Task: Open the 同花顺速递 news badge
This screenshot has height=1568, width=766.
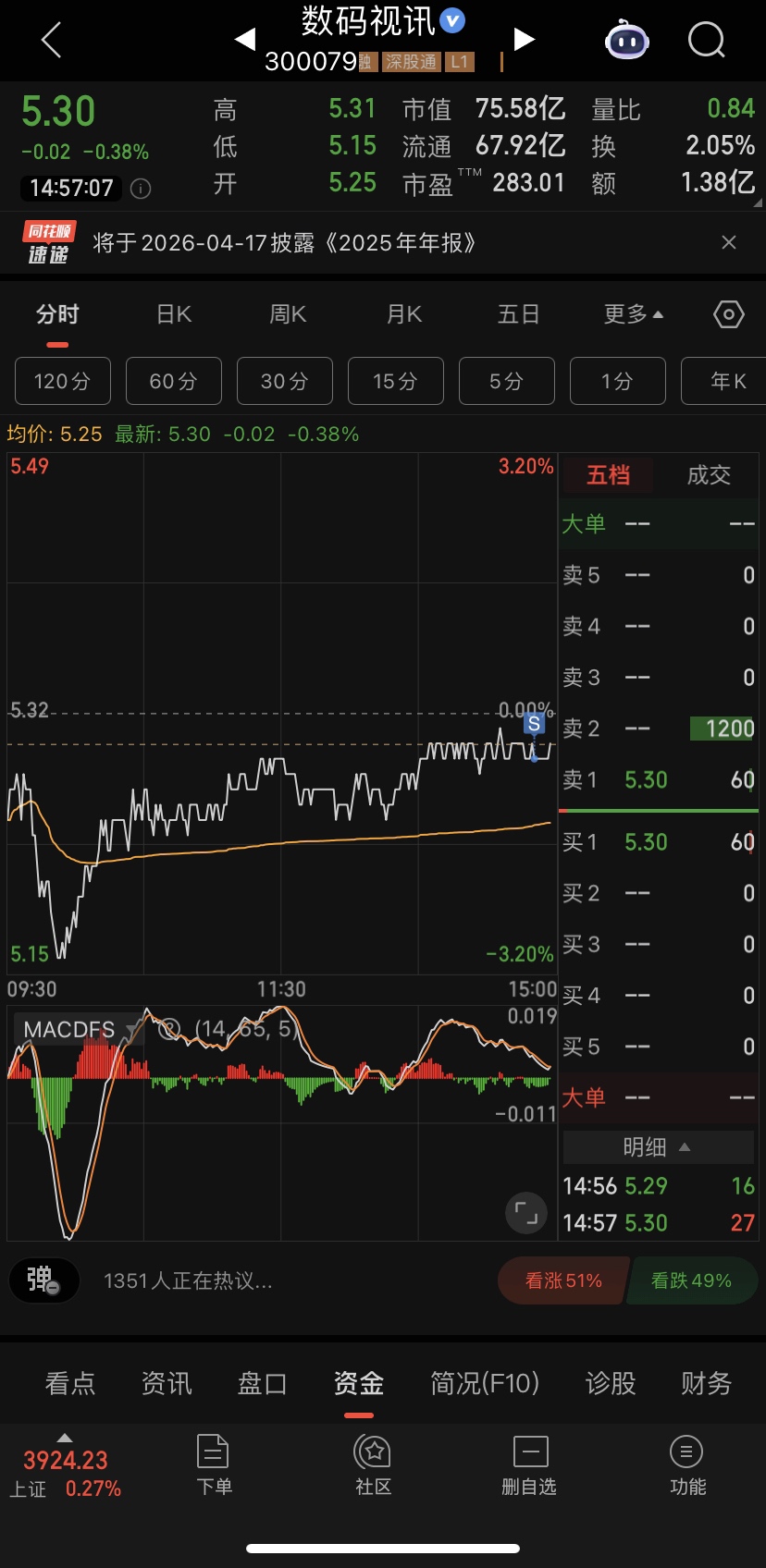Action: point(48,242)
